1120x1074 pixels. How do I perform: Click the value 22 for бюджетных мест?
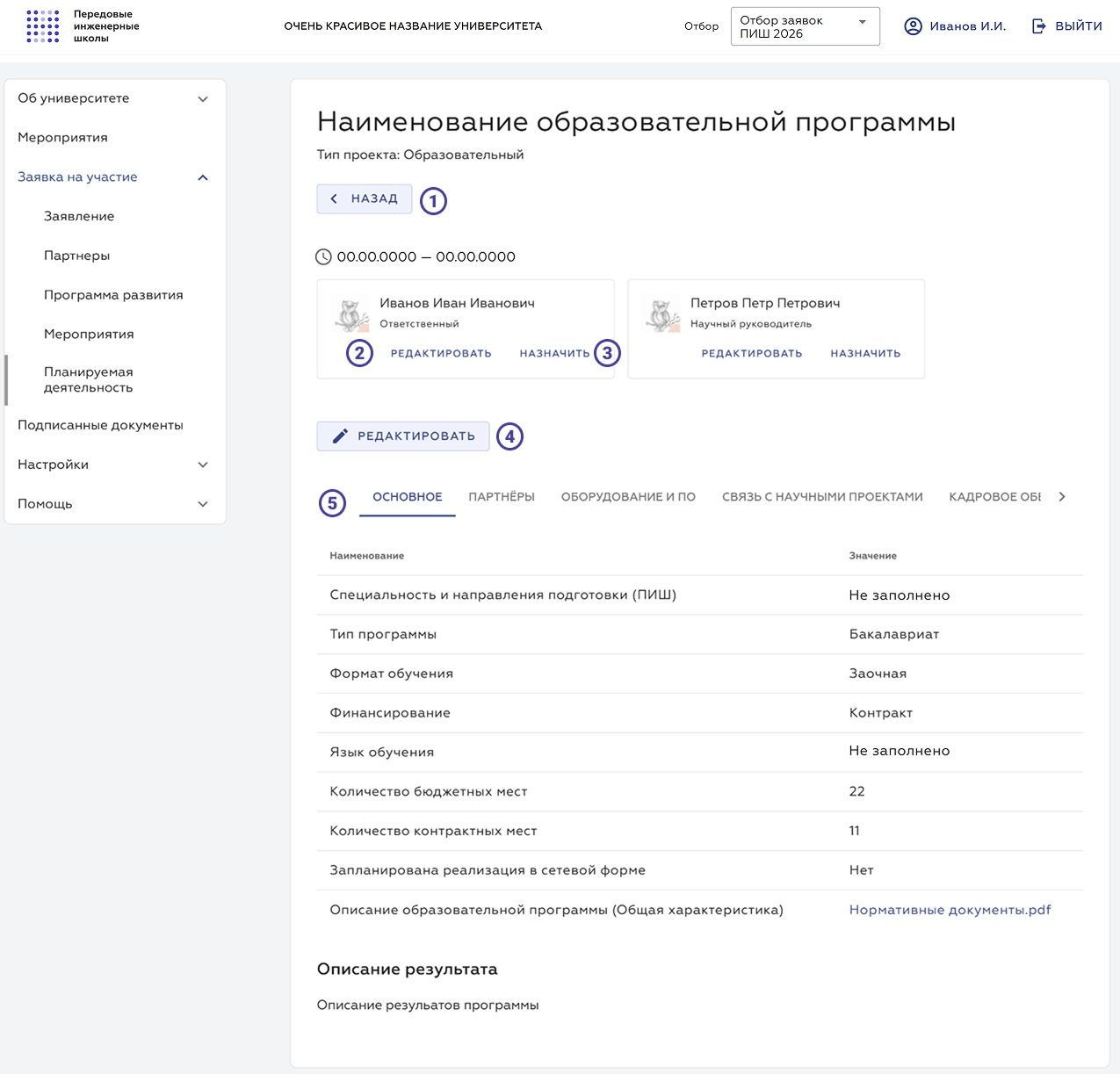point(856,791)
